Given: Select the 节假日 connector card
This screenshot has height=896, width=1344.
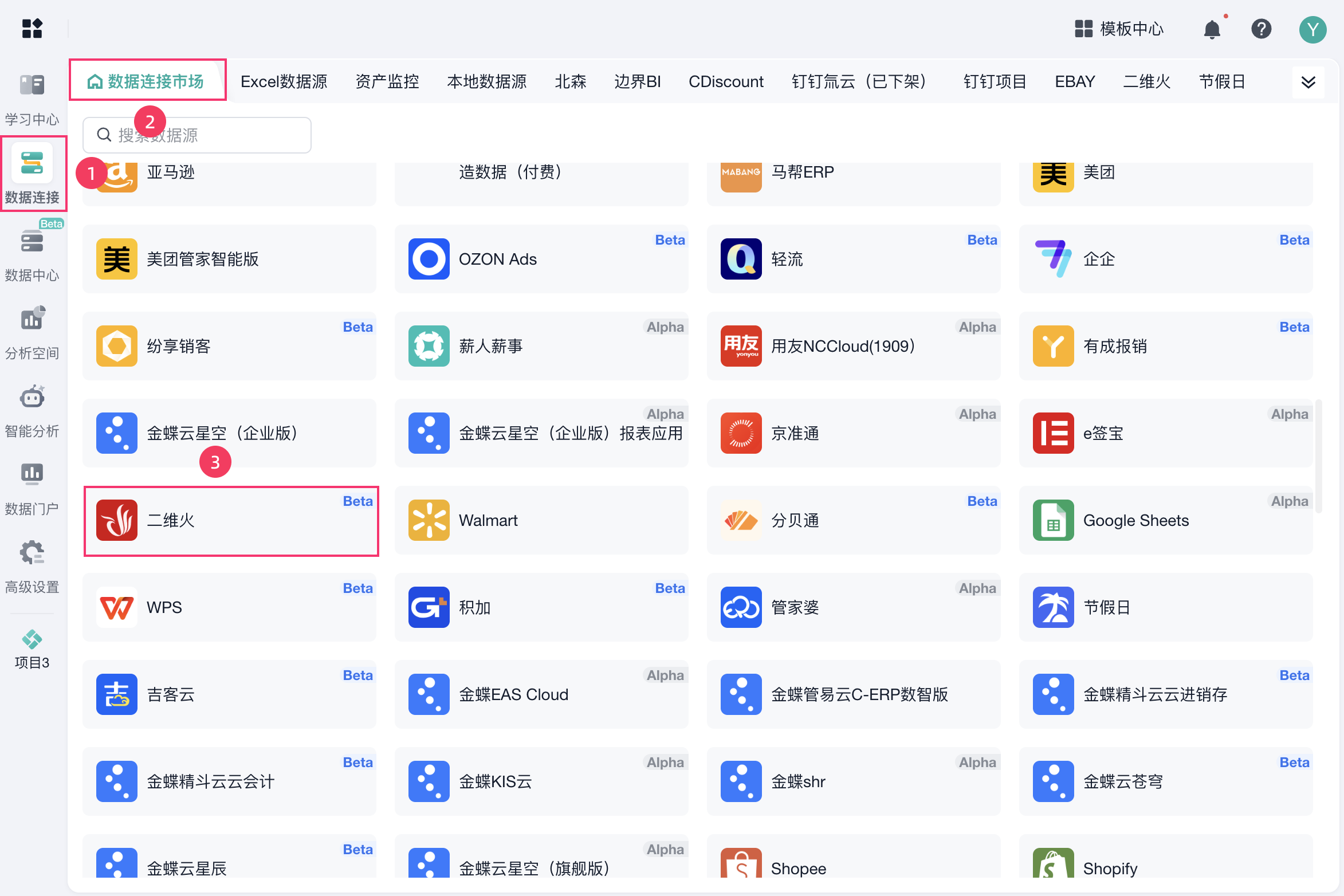Looking at the screenshot, I should point(1166,607).
